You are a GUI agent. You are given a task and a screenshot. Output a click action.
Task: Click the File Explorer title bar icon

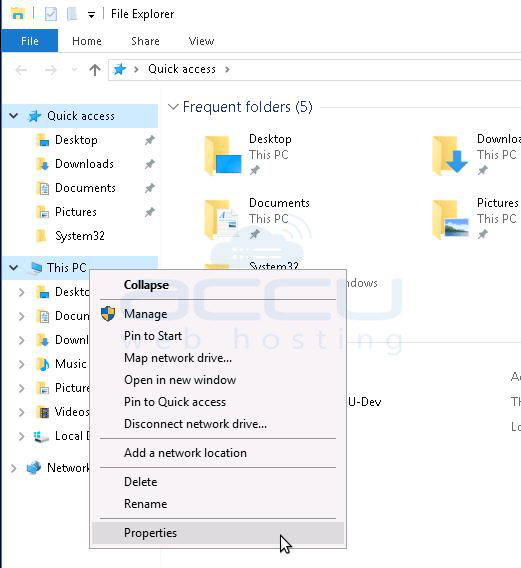(x=18, y=14)
